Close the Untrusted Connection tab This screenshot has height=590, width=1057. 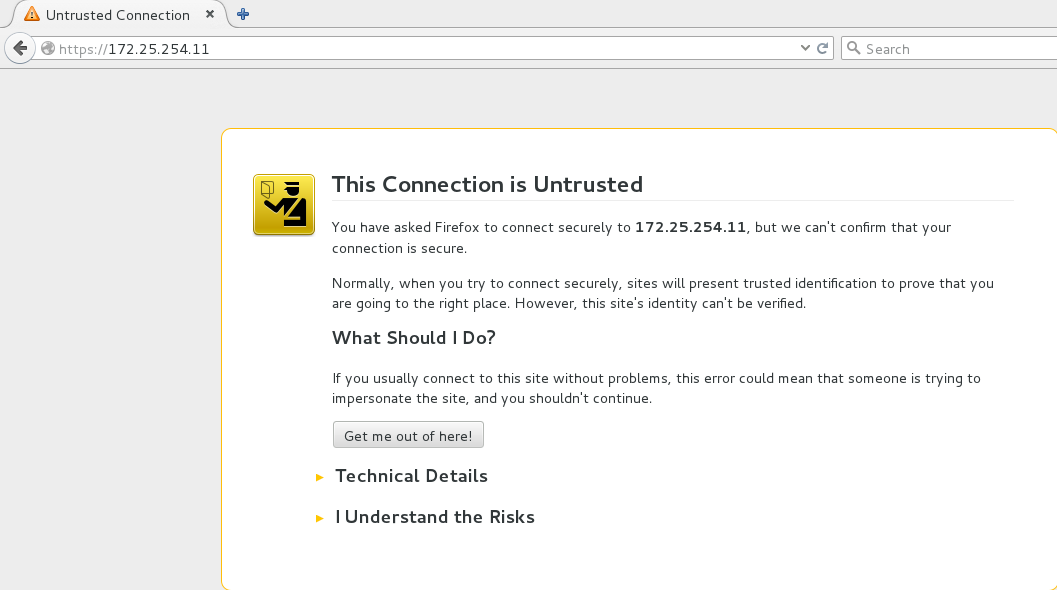[210, 14]
